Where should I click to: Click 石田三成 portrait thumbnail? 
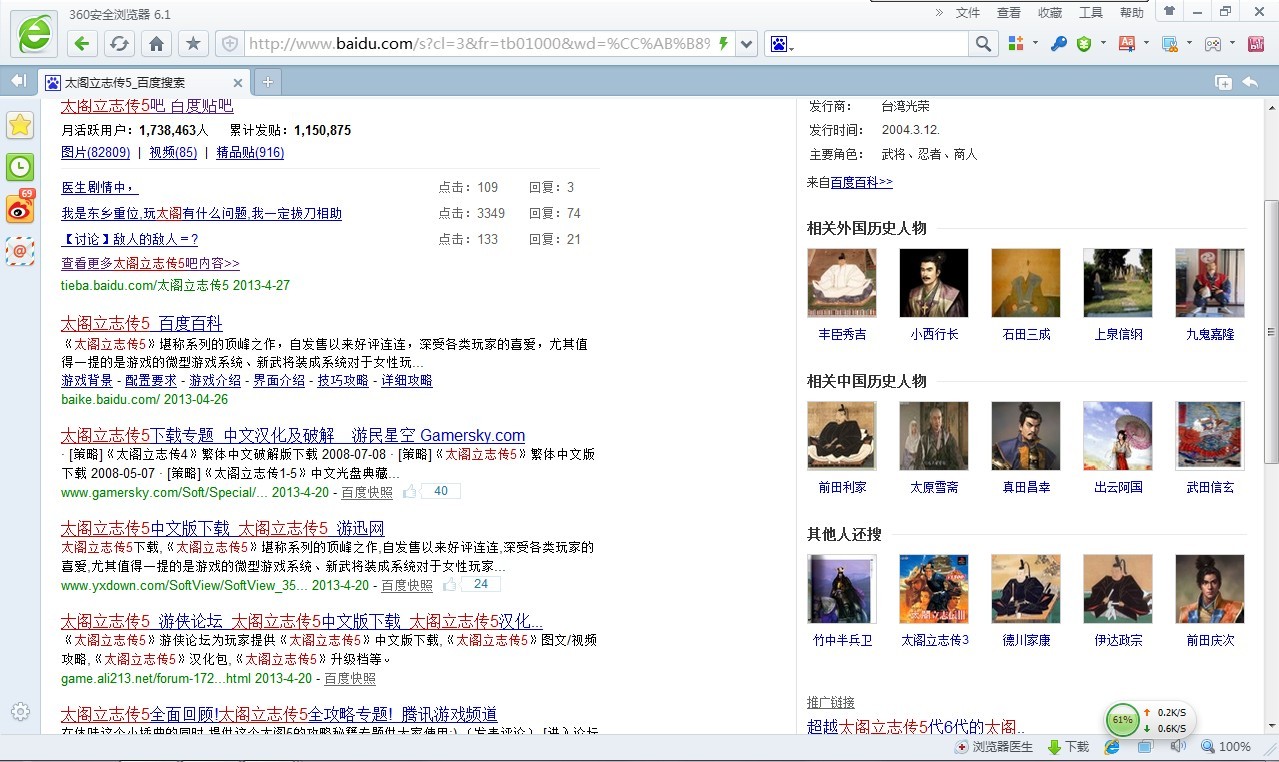pos(1026,283)
